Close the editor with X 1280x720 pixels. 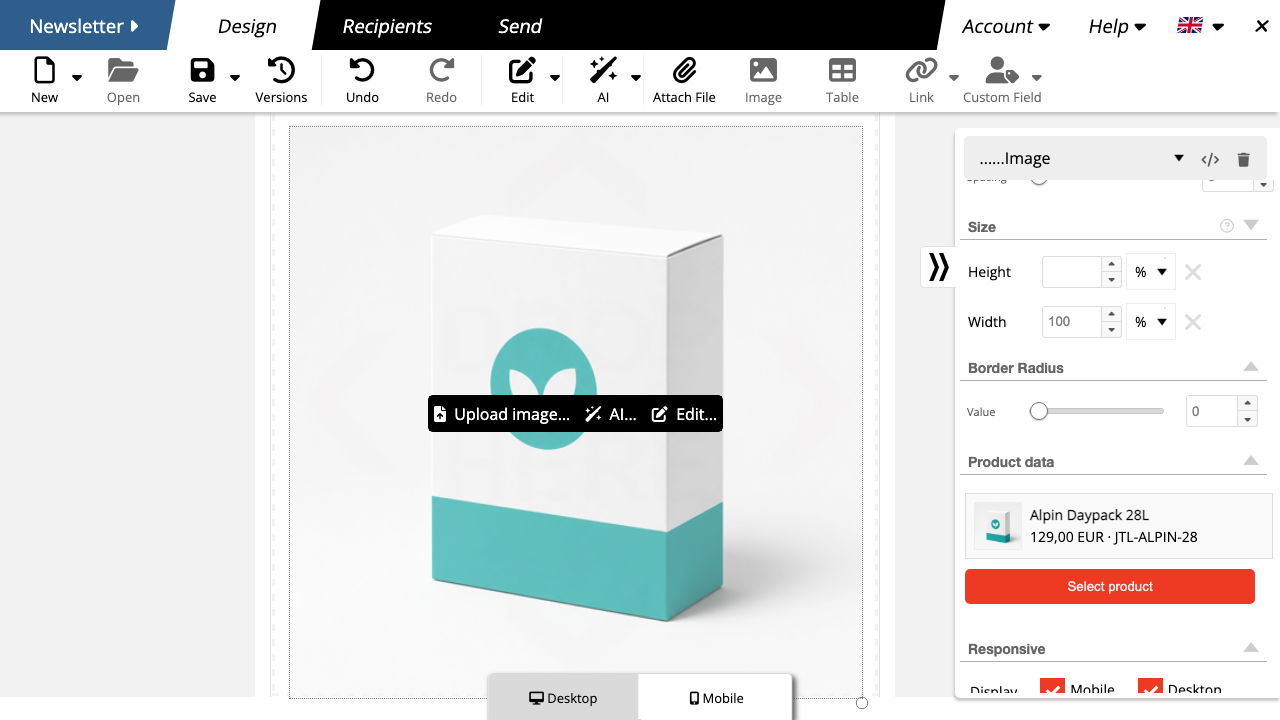(1261, 26)
